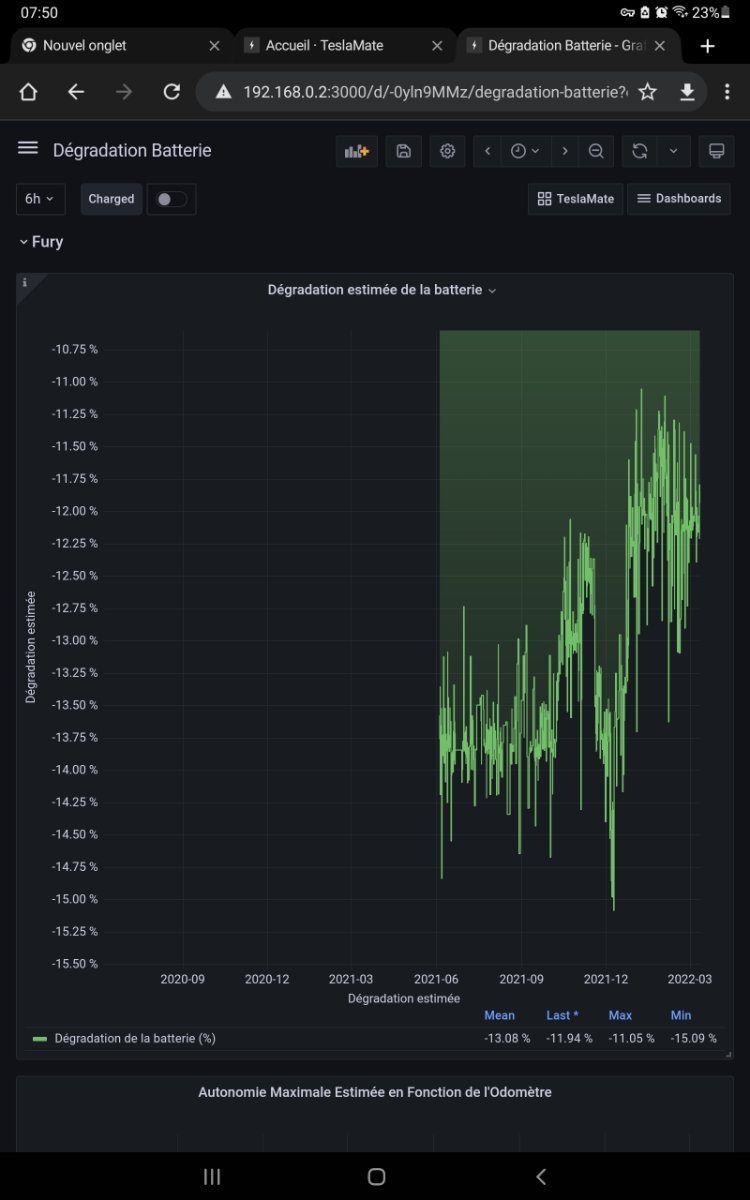Viewport: 750px width, 1200px height.
Task: Open dashboard settings gear icon
Action: click(x=447, y=151)
